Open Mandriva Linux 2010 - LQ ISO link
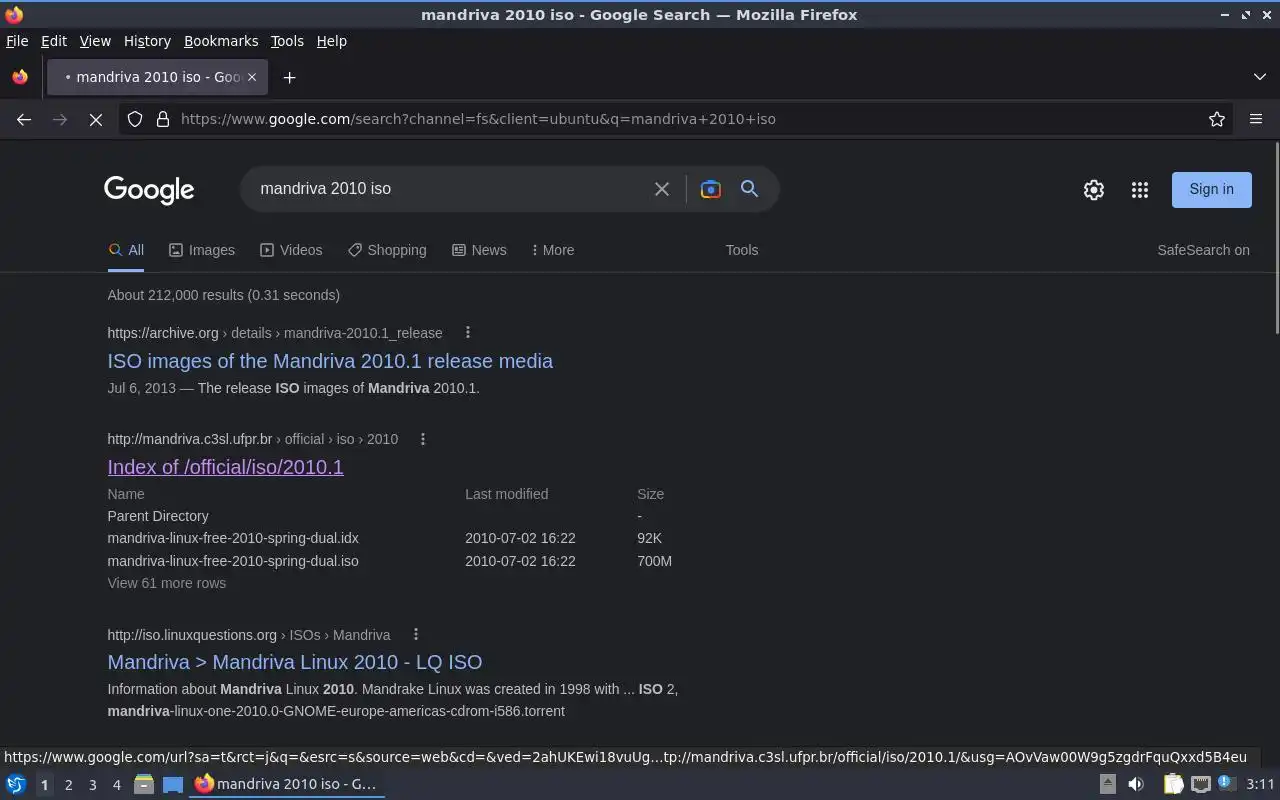Viewport: 1280px width, 800px height. [x=294, y=662]
